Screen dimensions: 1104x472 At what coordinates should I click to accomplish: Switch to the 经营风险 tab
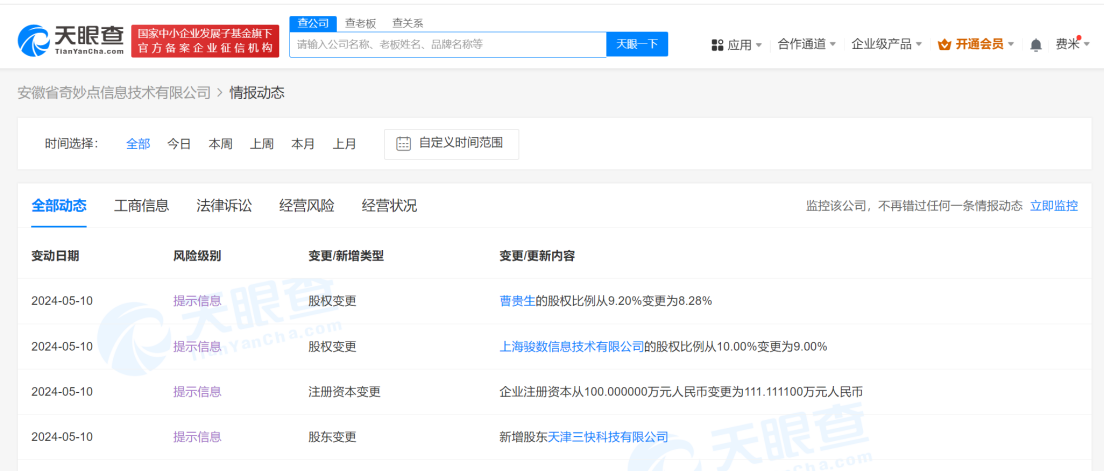(306, 206)
